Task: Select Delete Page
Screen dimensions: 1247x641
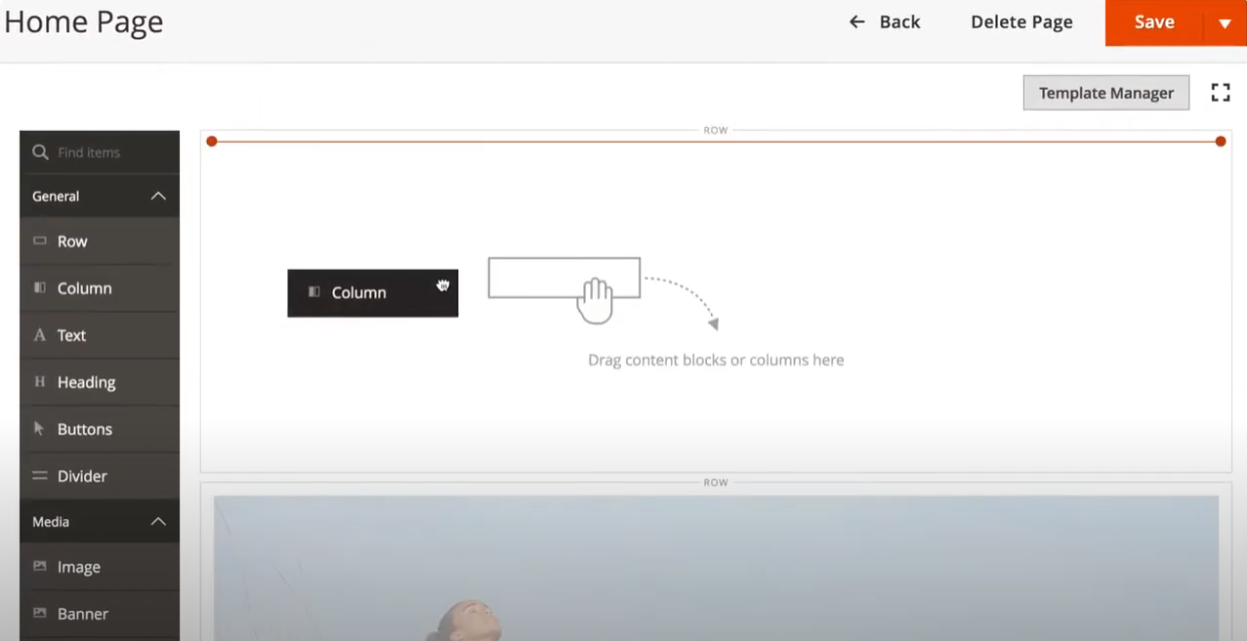Action: point(1021,21)
